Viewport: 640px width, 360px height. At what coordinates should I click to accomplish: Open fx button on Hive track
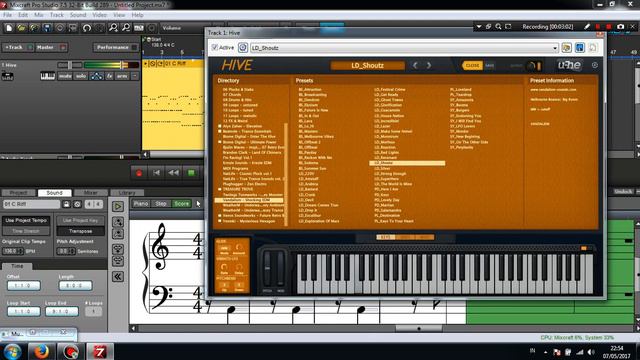click(109, 76)
